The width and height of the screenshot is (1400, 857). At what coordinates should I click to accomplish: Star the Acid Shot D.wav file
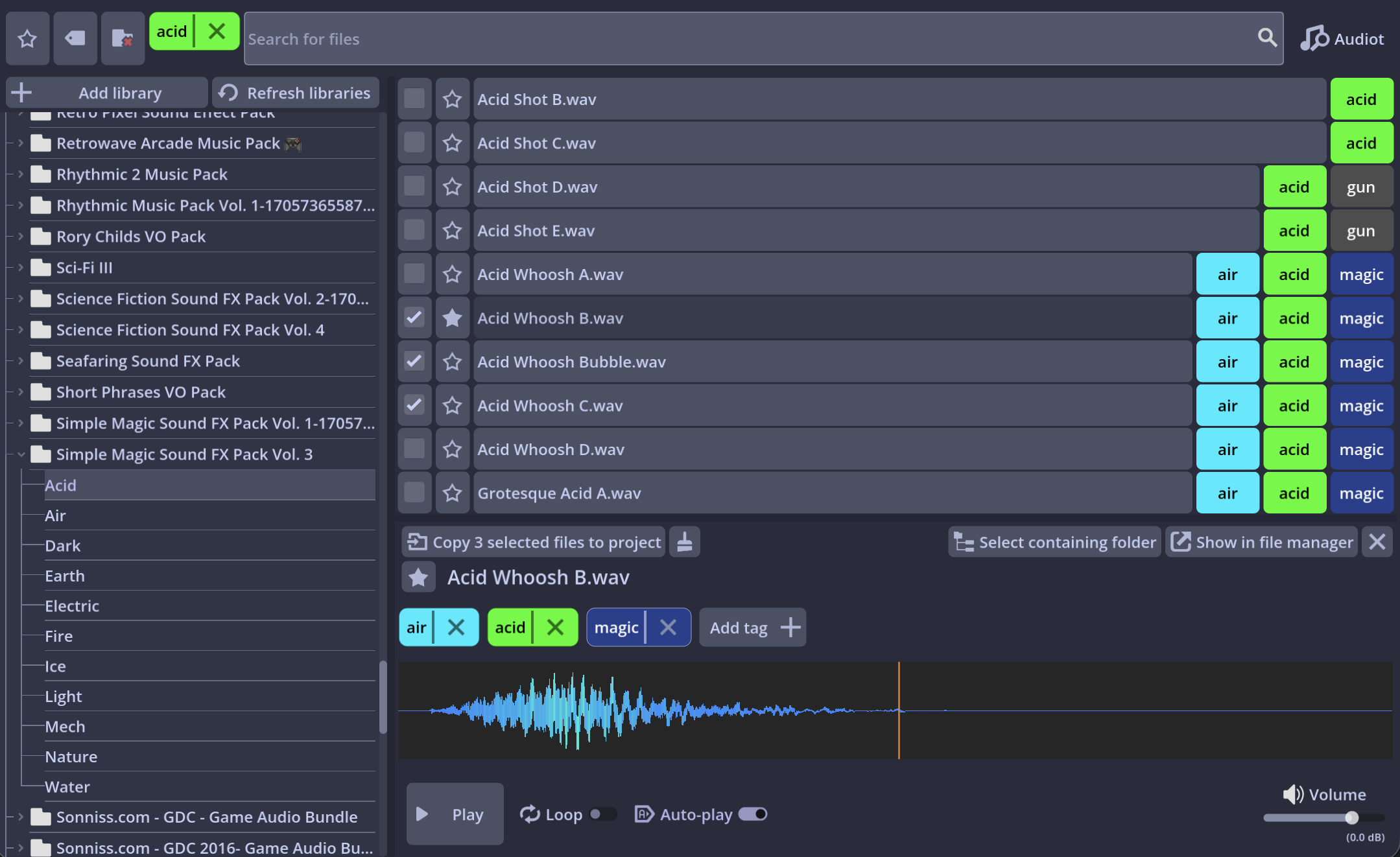tap(452, 187)
